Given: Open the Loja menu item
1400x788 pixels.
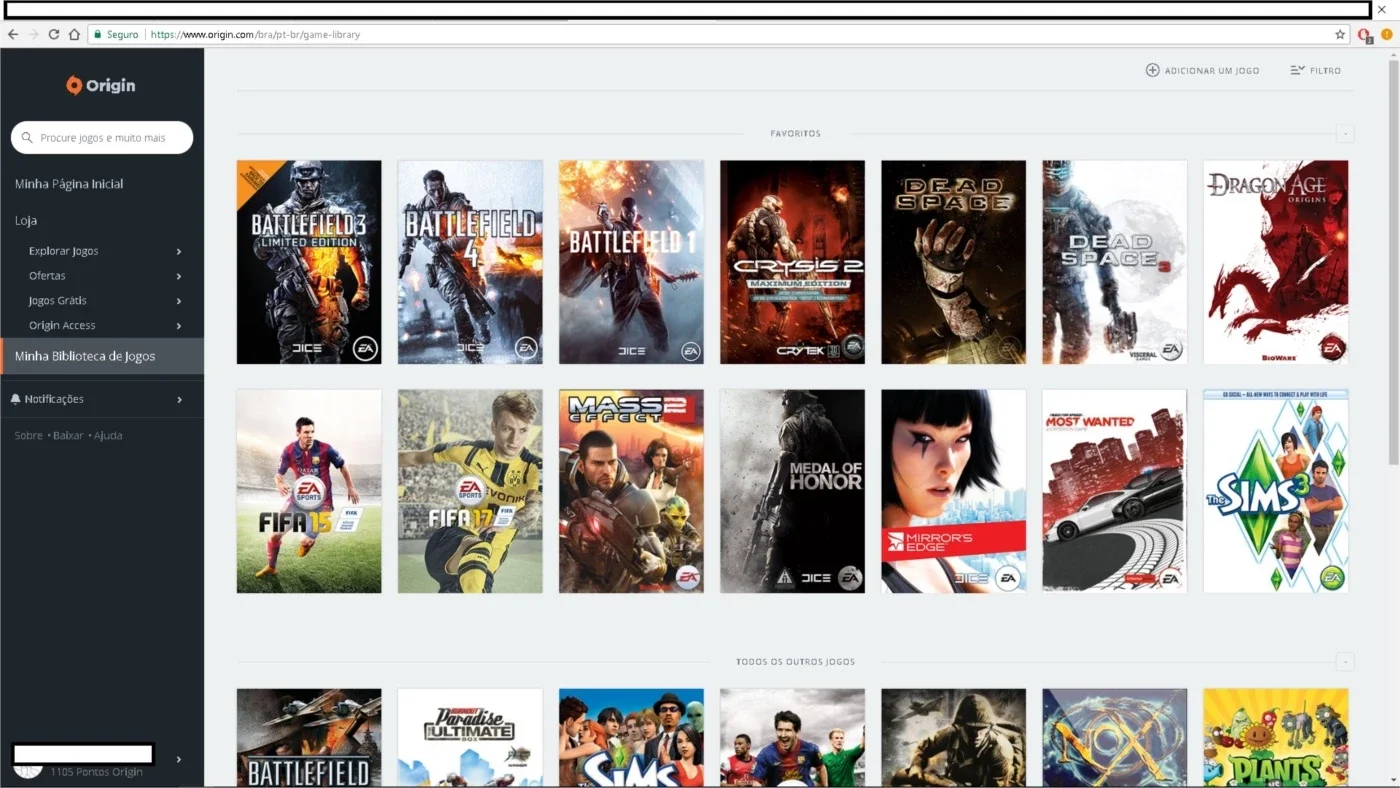Looking at the screenshot, I should tap(26, 220).
